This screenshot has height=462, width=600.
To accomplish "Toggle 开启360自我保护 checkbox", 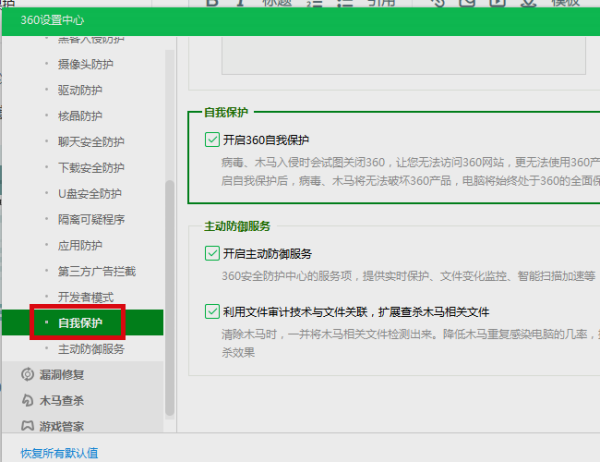I will click(x=212, y=140).
